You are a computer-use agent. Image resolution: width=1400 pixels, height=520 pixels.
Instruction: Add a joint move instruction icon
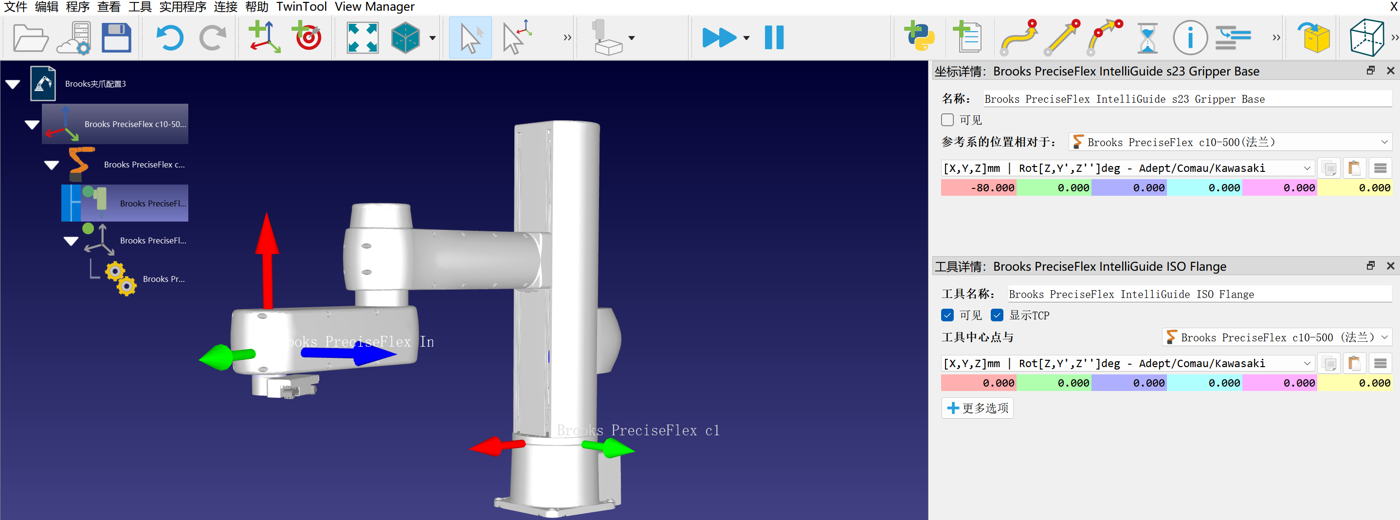pos(1018,38)
